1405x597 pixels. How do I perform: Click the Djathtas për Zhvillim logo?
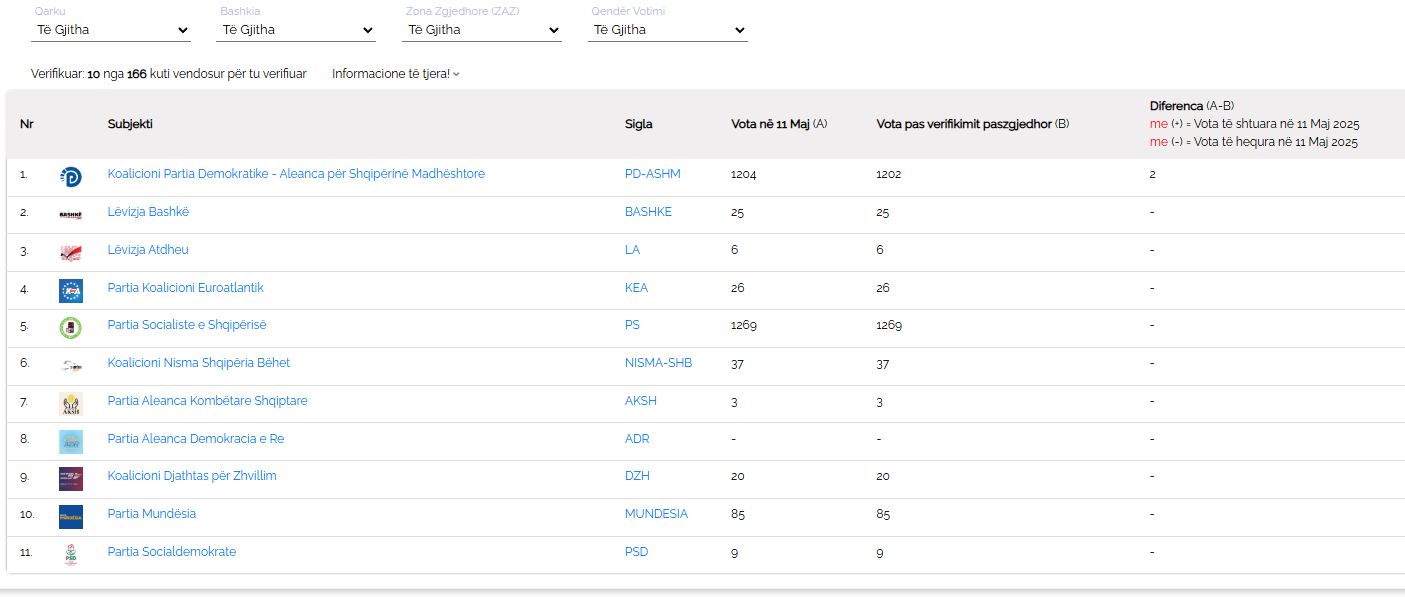click(71, 478)
